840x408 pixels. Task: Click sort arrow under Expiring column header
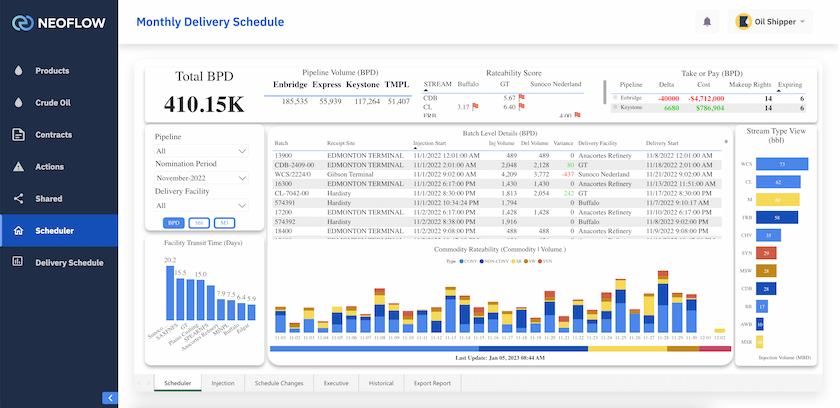[780, 90]
